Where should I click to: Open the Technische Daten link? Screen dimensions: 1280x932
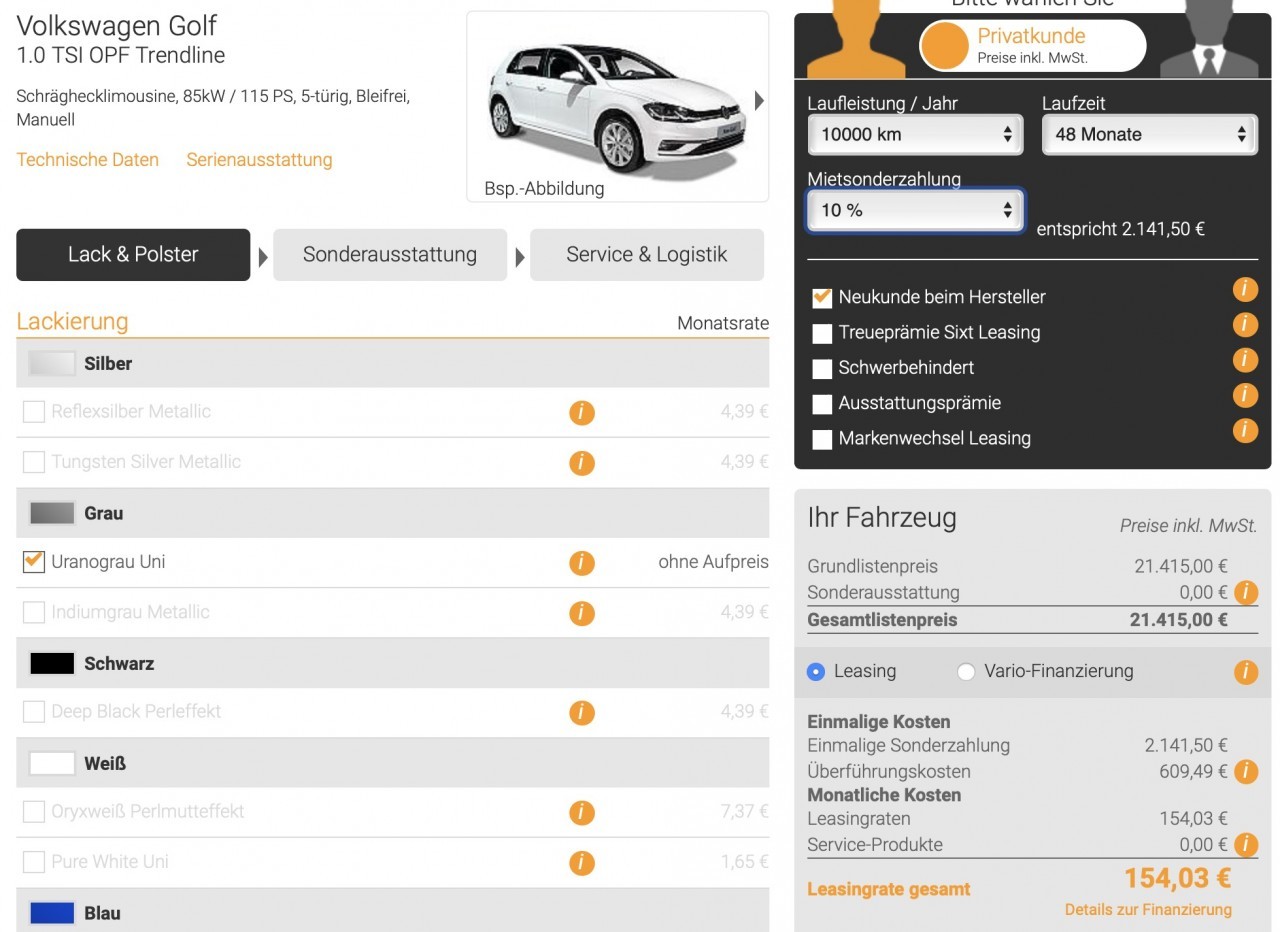(x=88, y=160)
